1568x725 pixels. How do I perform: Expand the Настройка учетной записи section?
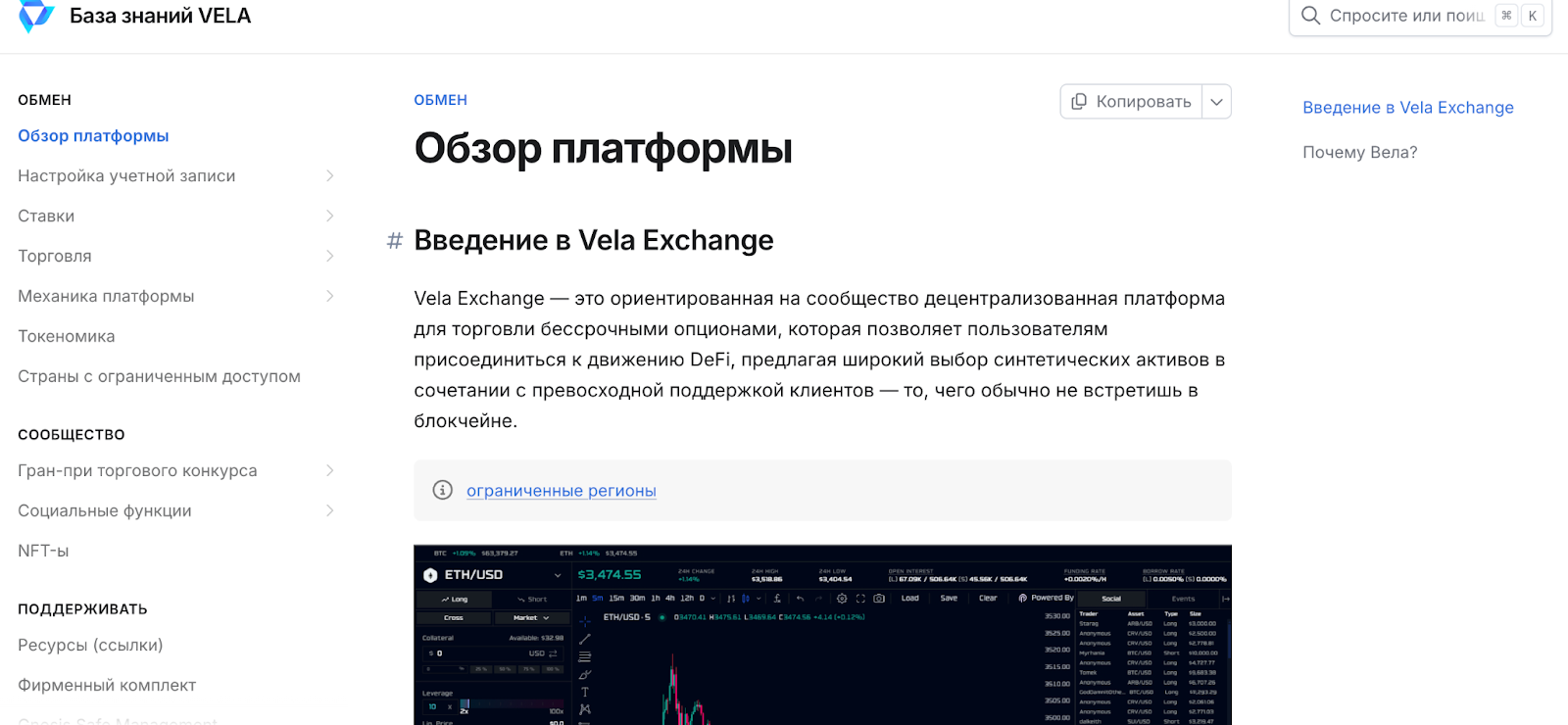330,176
